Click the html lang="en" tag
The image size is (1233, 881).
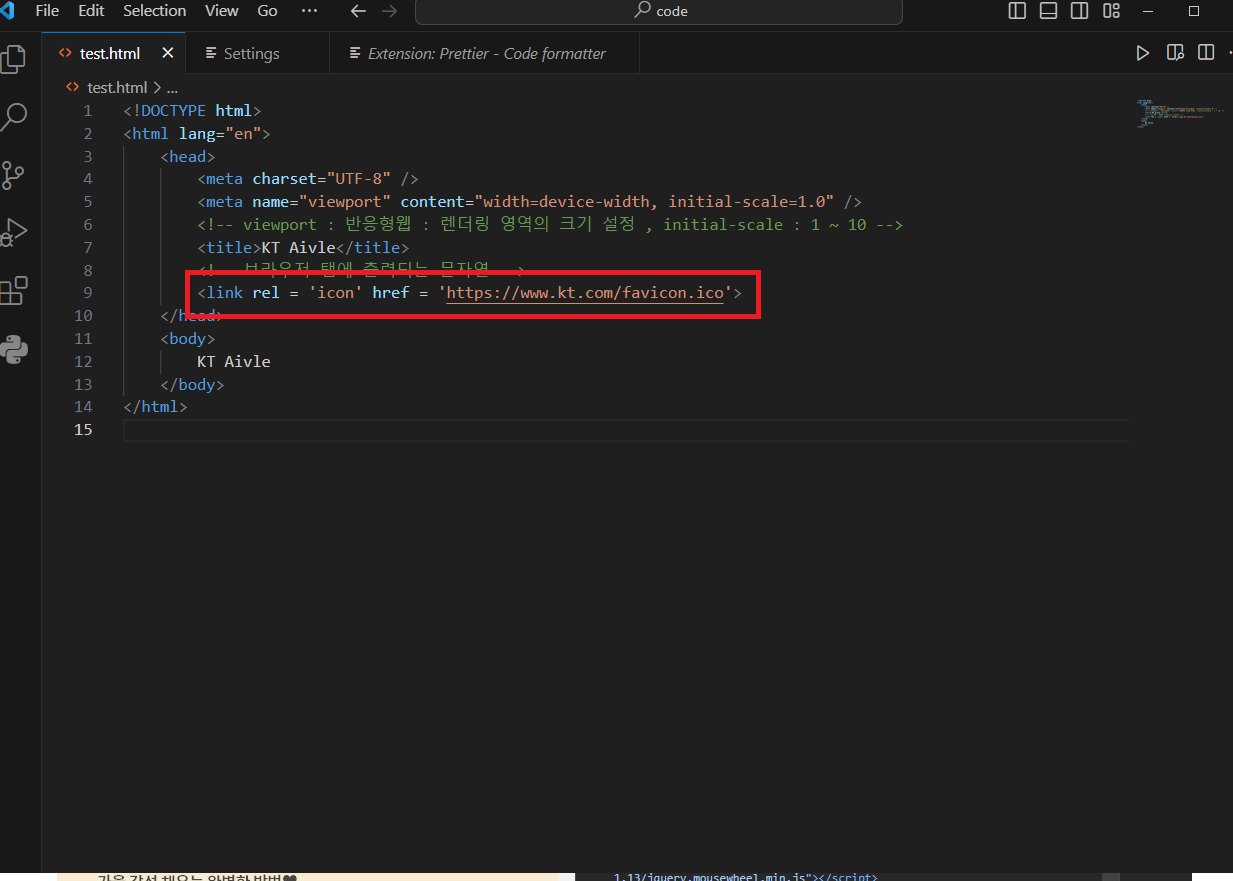(x=197, y=134)
